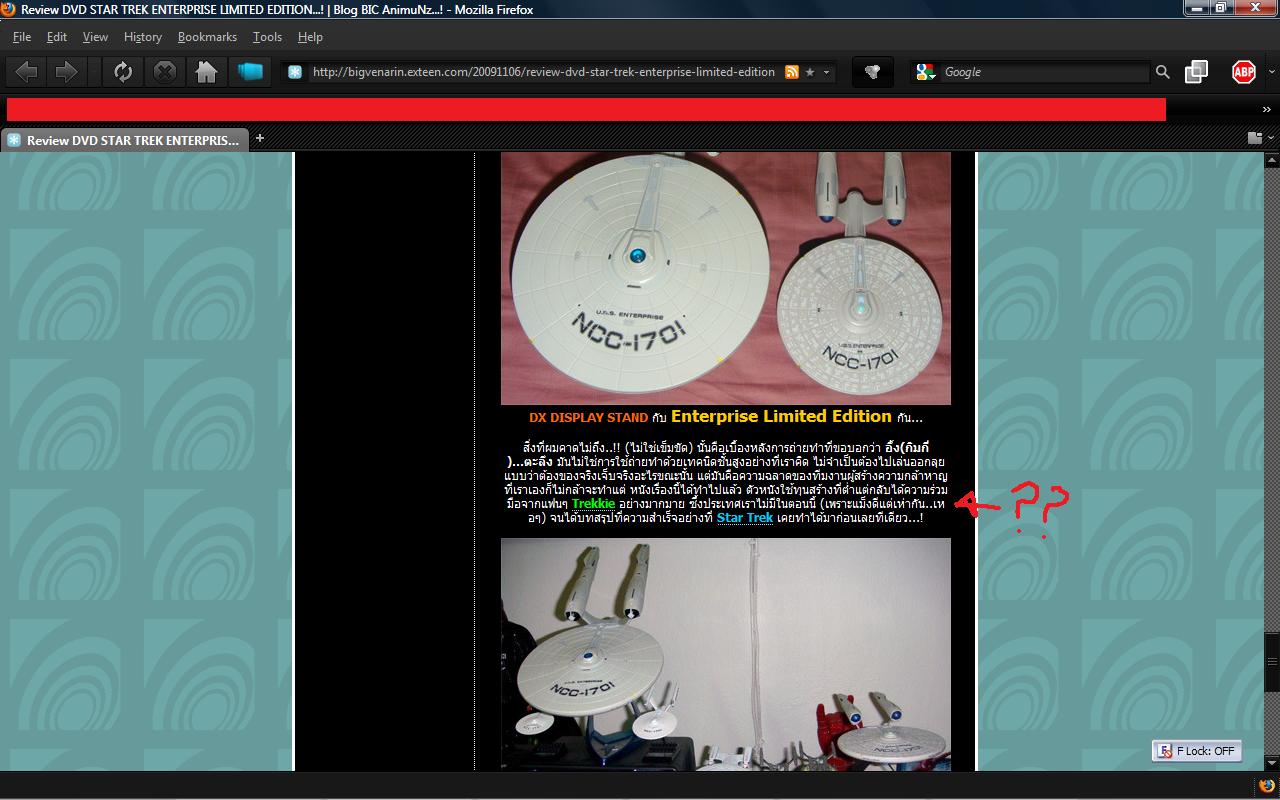Go forward to the next page

(66, 72)
